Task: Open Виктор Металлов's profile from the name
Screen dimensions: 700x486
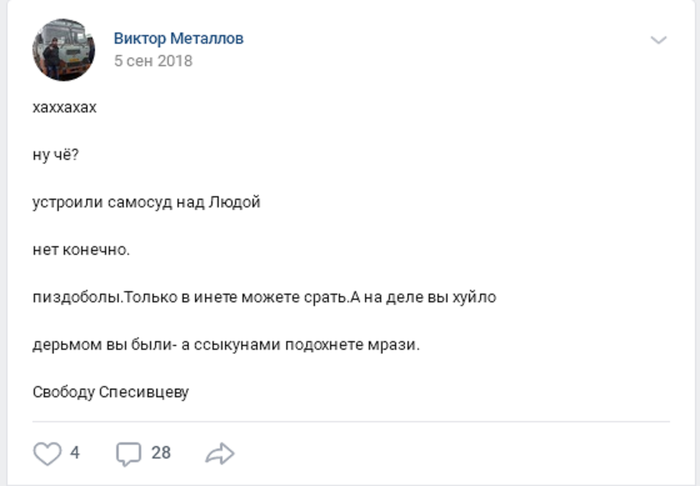Action: point(178,39)
